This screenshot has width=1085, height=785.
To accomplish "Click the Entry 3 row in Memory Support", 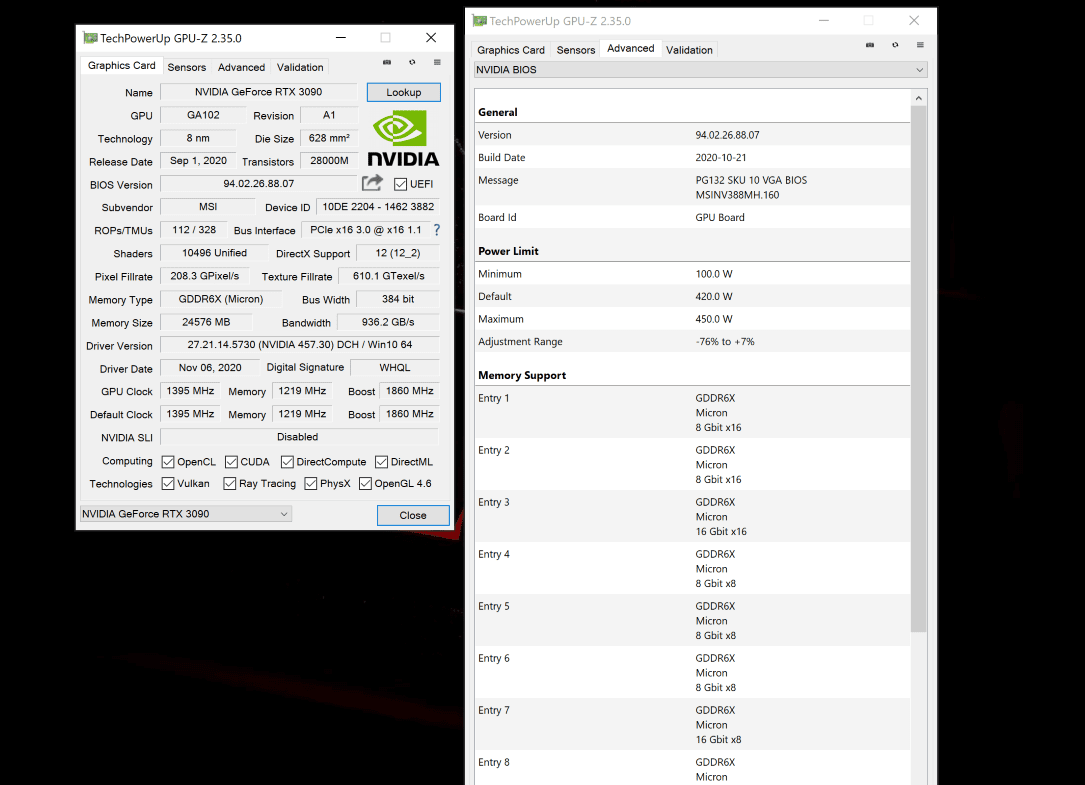I will pos(692,516).
